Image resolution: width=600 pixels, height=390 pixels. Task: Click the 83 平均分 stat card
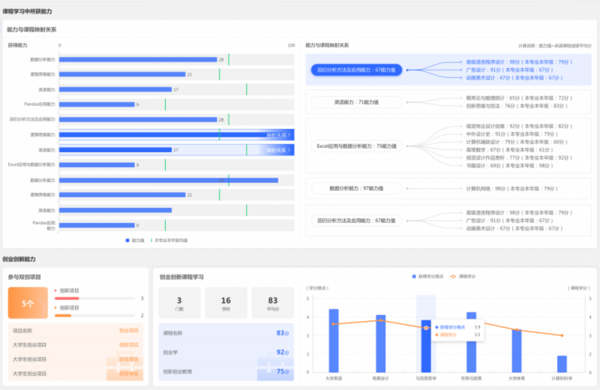pyautogui.click(x=273, y=303)
